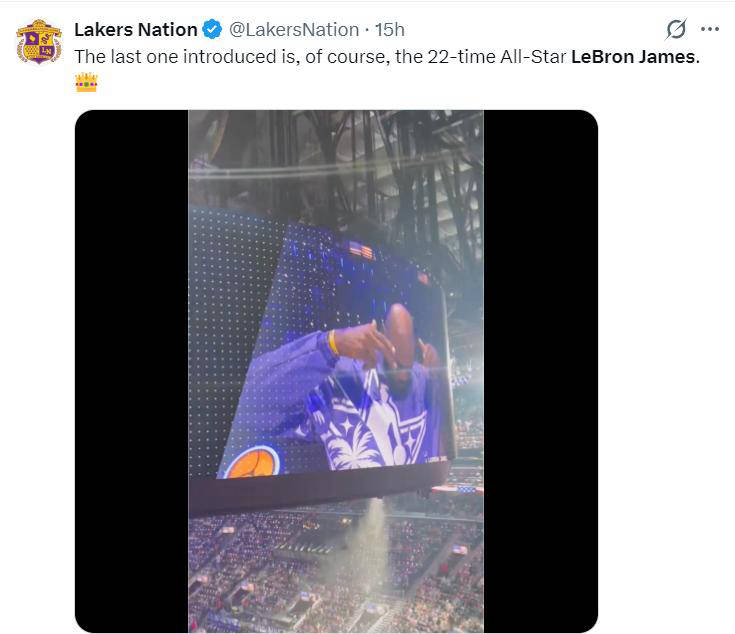Open the @LakersNation handle link
Image resolution: width=735 pixels, height=634 pixels.
(294, 30)
